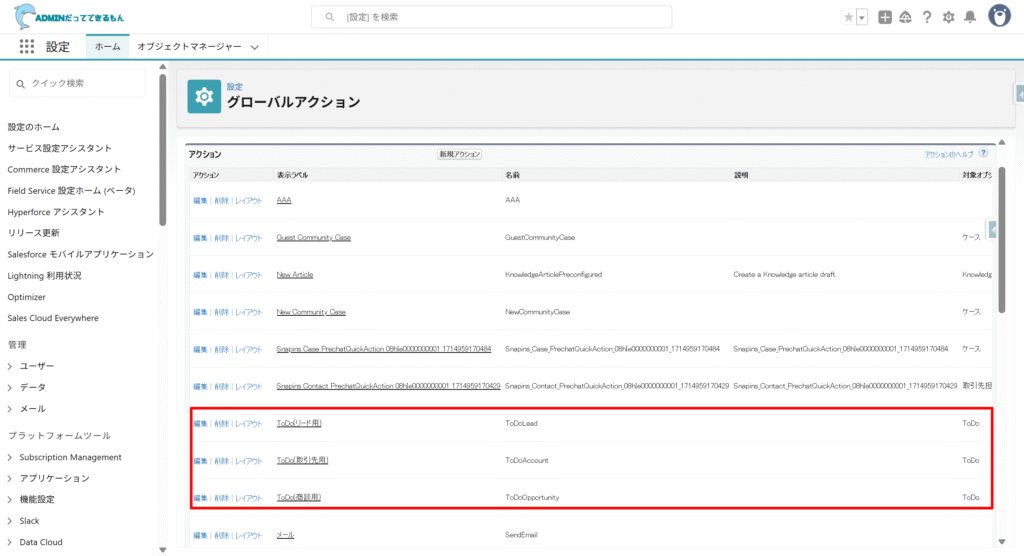Click the dolphin ADMIN logo
Screen dimensions: 1024x556
[69, 17]
